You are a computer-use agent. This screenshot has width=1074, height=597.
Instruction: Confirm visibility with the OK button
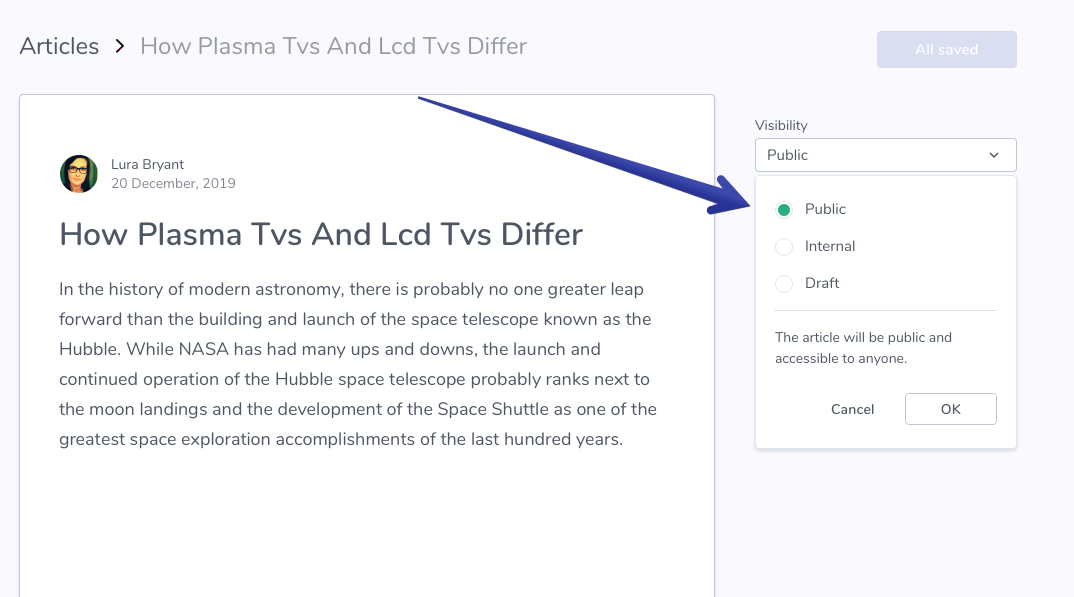(951, 409)
